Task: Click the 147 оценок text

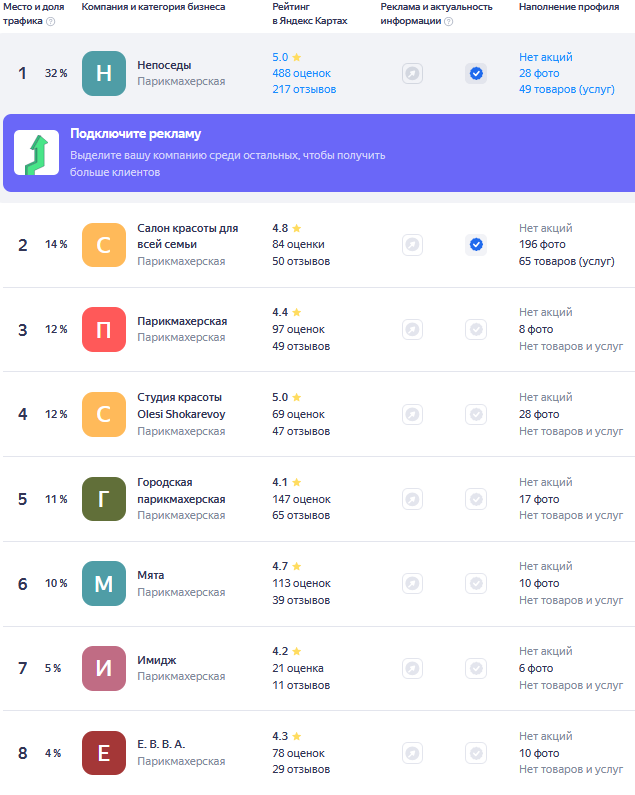Action: (301, 499)
